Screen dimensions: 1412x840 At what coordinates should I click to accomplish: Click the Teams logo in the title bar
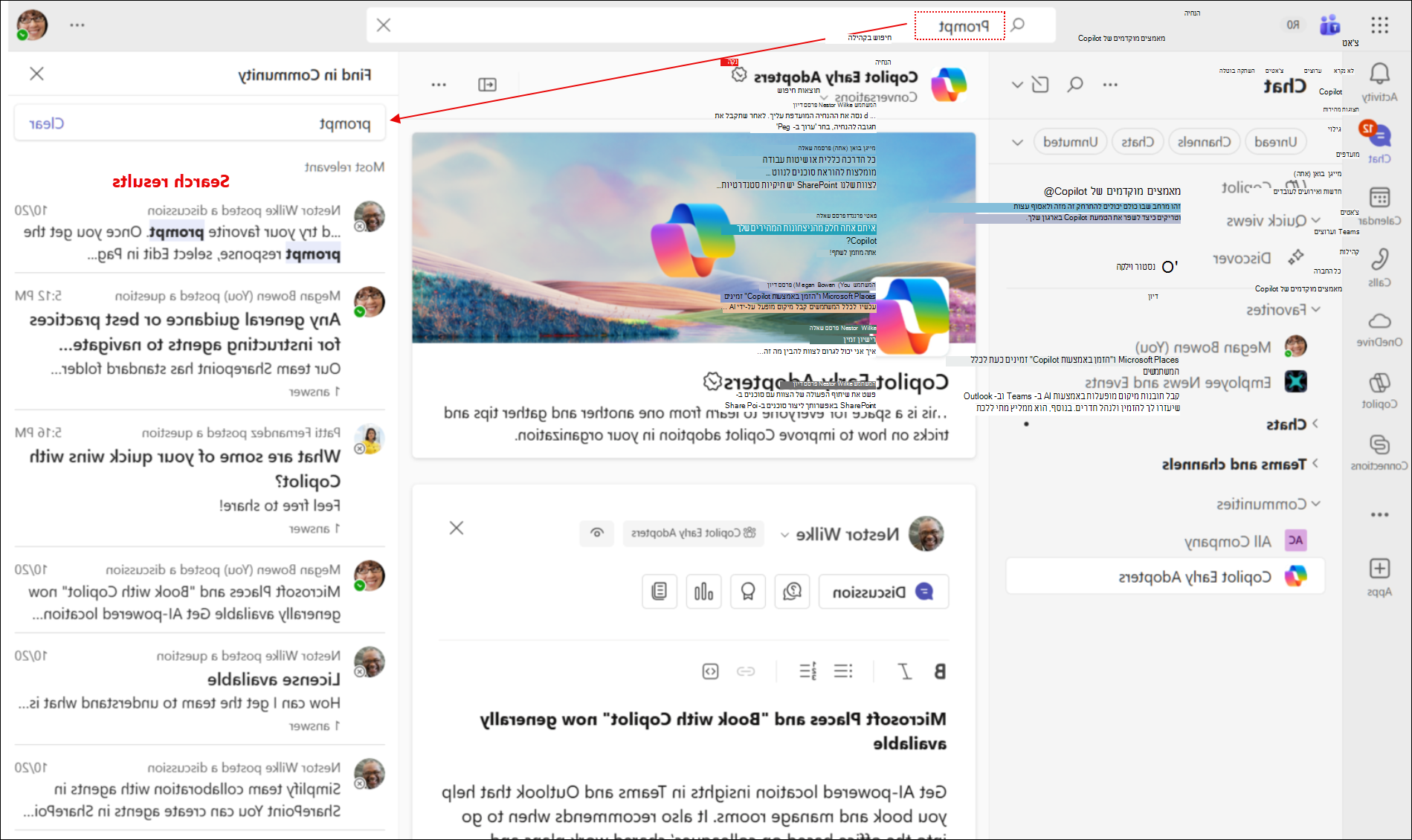(x=1330, y=25)
